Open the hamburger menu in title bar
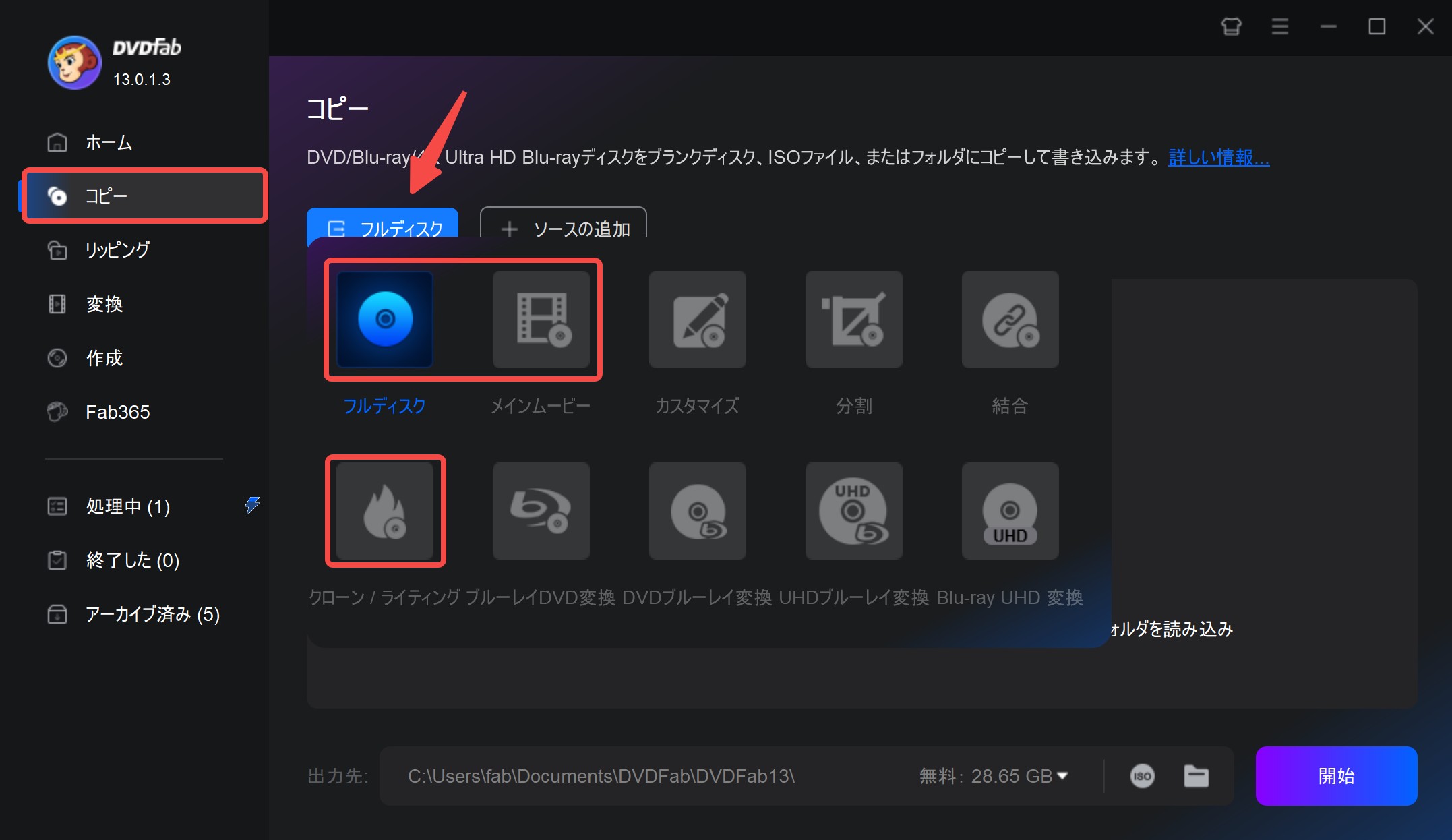 [x=1280, y=26]
